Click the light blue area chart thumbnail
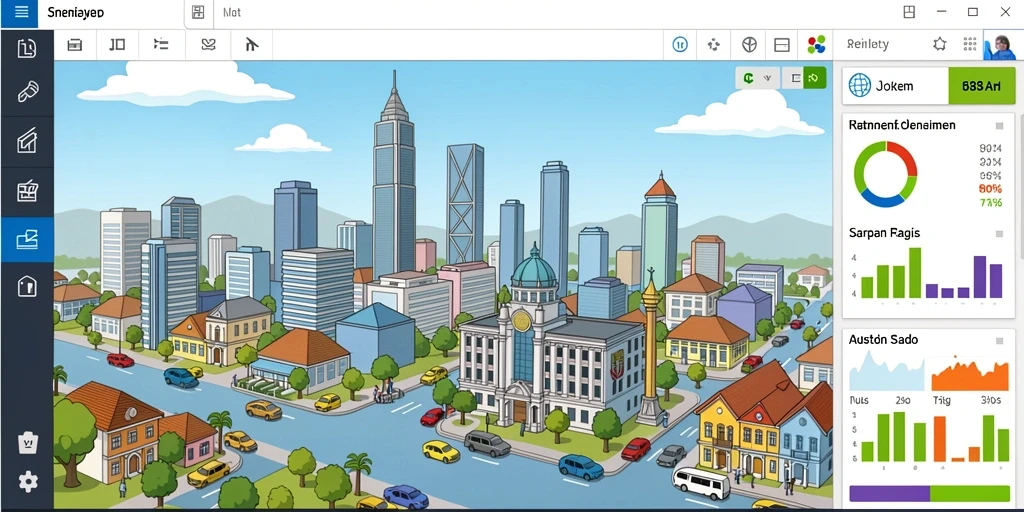The image size is (1024, 512). 886,370
